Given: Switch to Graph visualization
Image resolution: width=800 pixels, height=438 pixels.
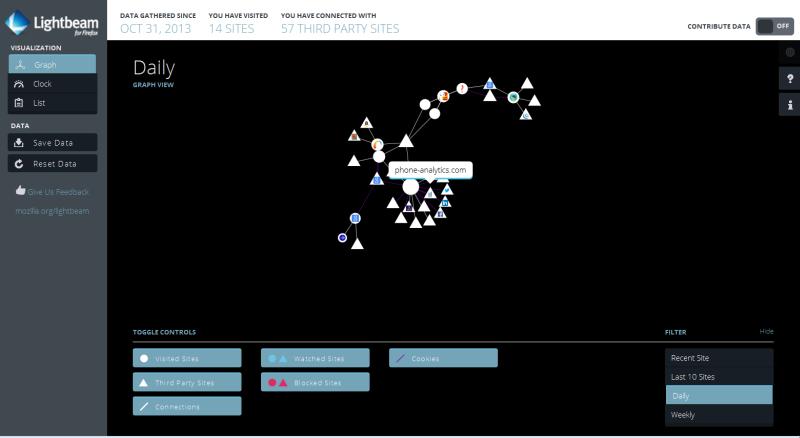Looking at the screenshot, I should [x=52, y=65].
